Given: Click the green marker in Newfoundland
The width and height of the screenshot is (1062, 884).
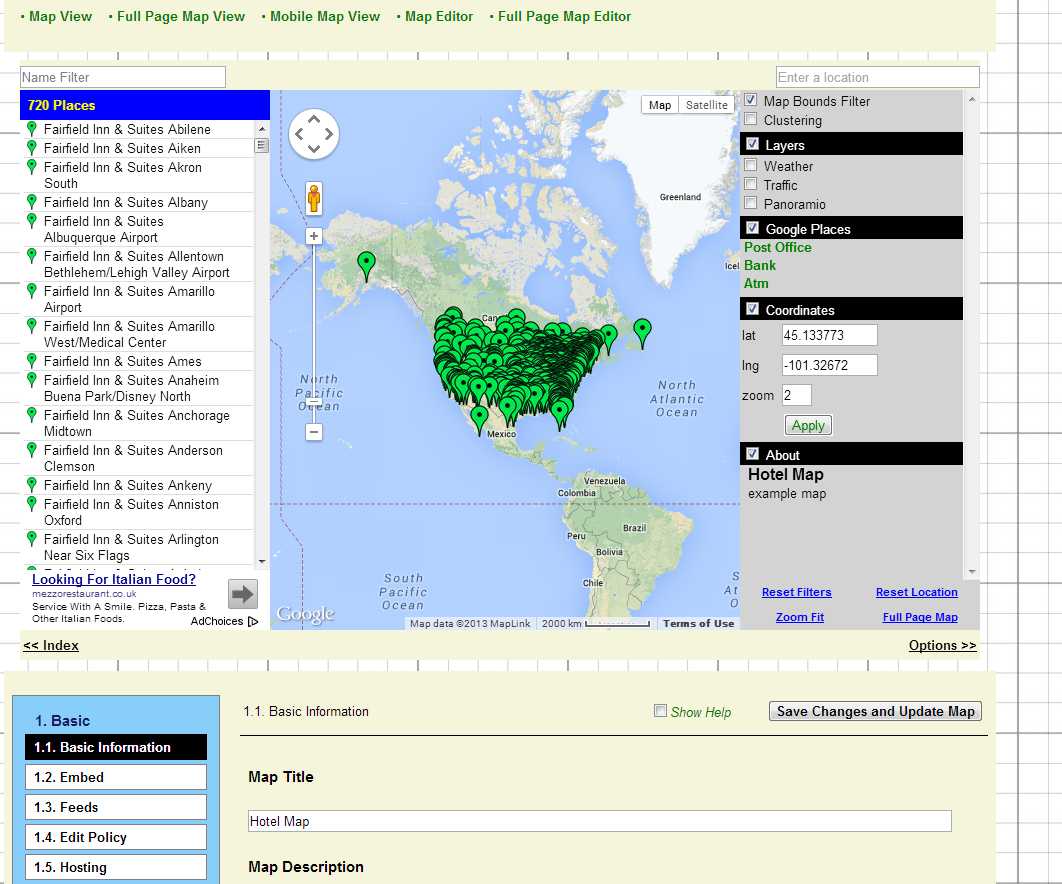Looking at the screenshot, I should 642,333.
